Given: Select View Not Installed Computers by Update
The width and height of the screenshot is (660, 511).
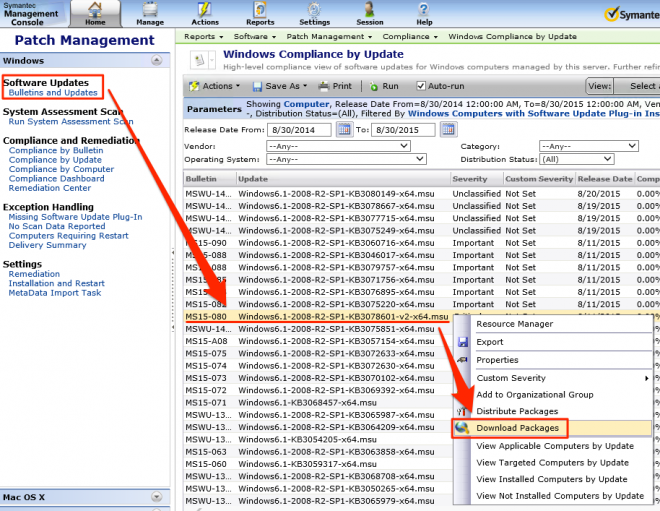Looking at the screenshot, I should 560,496.
